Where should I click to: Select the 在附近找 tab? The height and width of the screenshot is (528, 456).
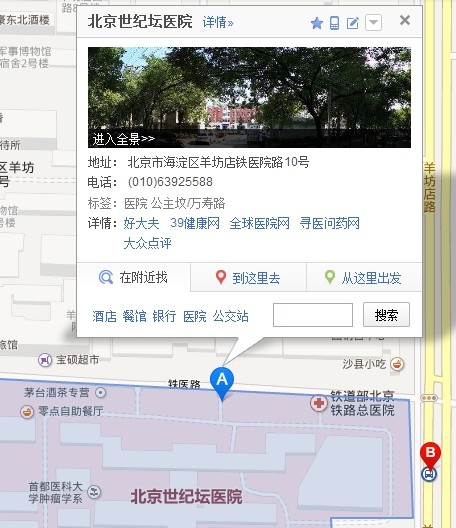click(134, 277)
